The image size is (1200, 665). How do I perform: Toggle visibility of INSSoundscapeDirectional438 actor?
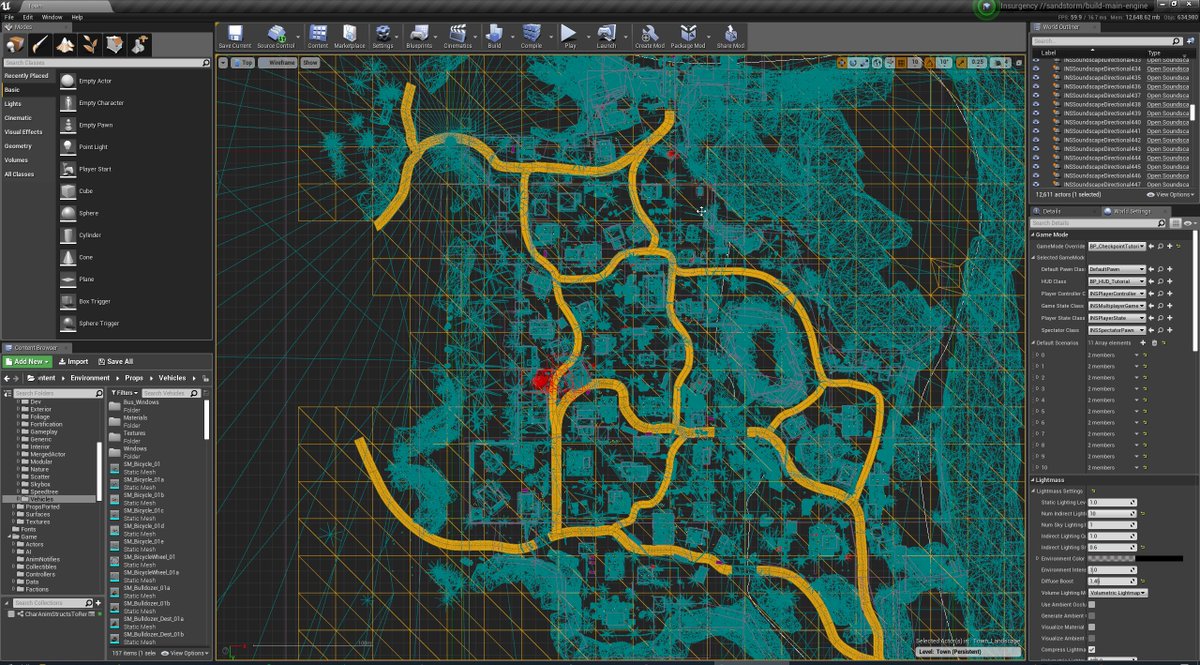coord(1036,104)
